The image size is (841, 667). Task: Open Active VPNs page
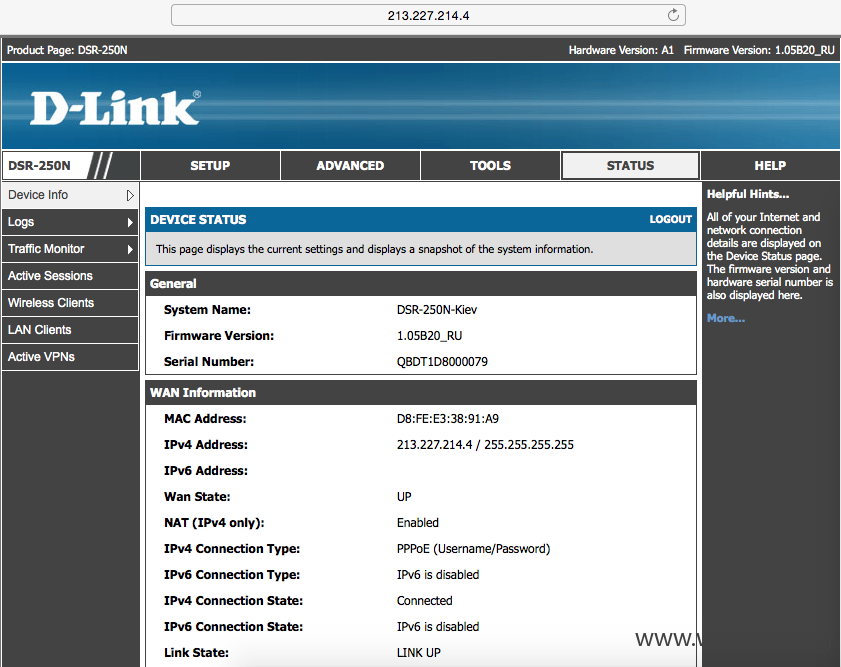[70, 357]
